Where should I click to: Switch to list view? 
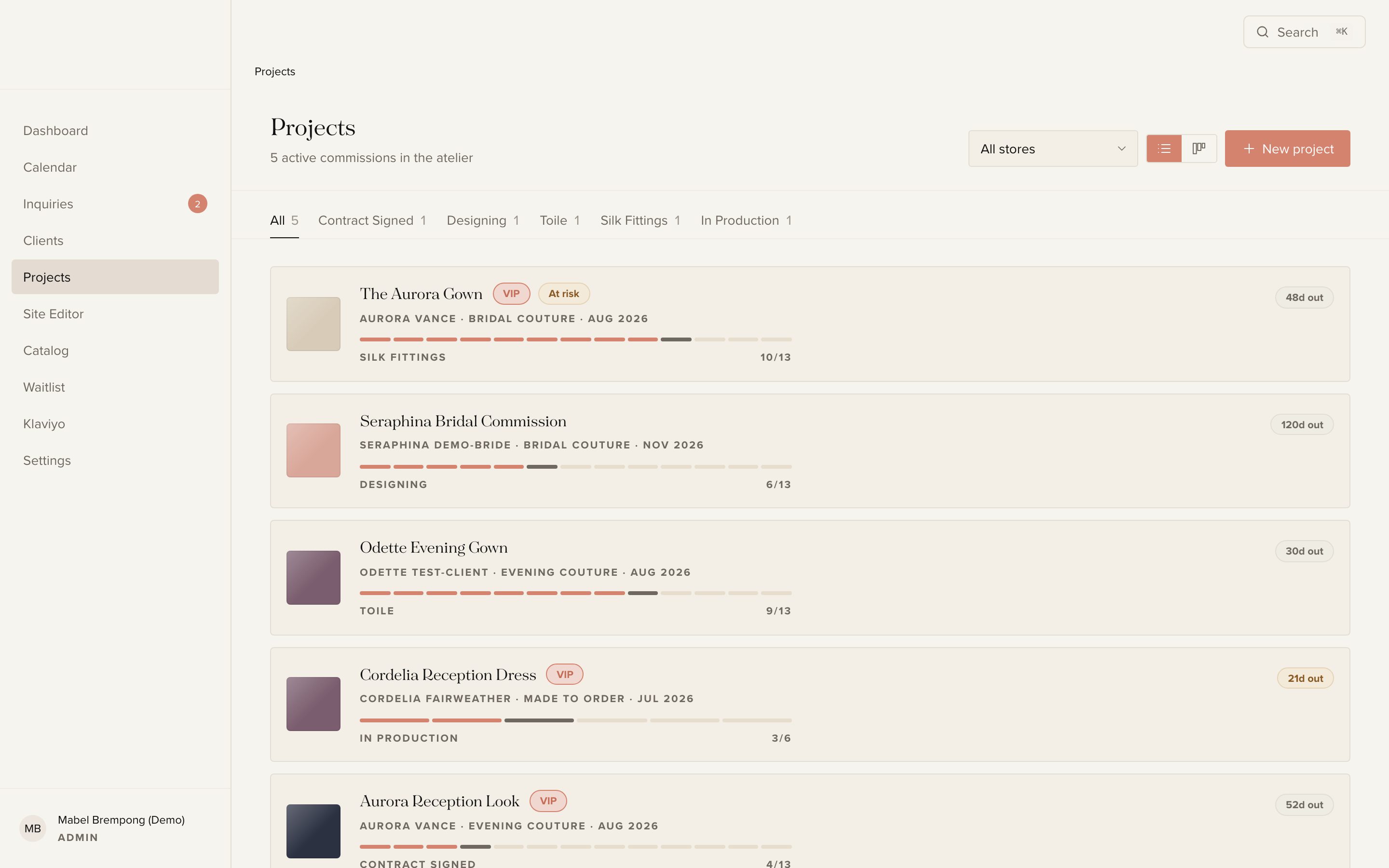pos(1164,149)
